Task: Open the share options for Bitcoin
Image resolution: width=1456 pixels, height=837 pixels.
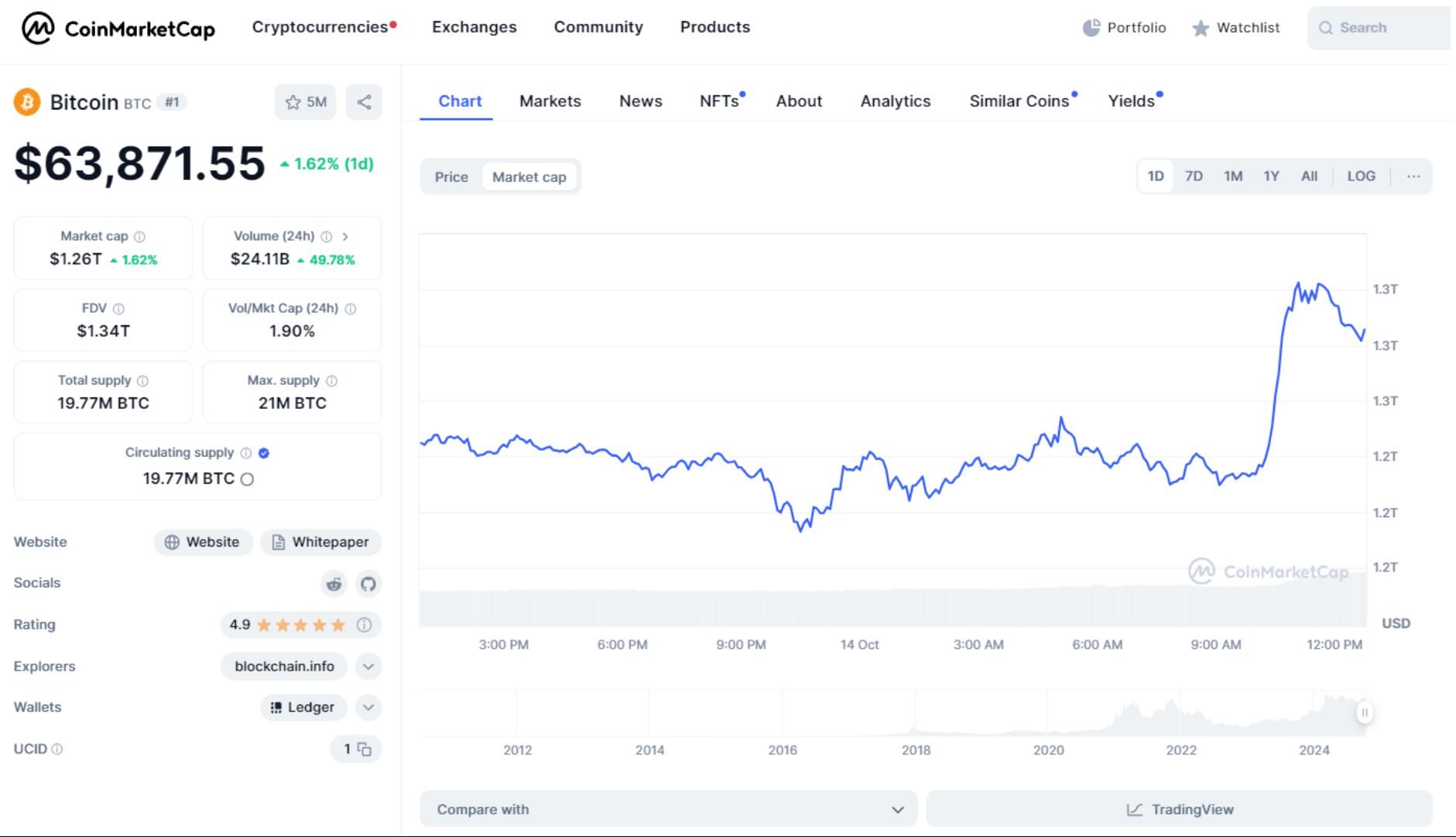Action: point(364,101)
